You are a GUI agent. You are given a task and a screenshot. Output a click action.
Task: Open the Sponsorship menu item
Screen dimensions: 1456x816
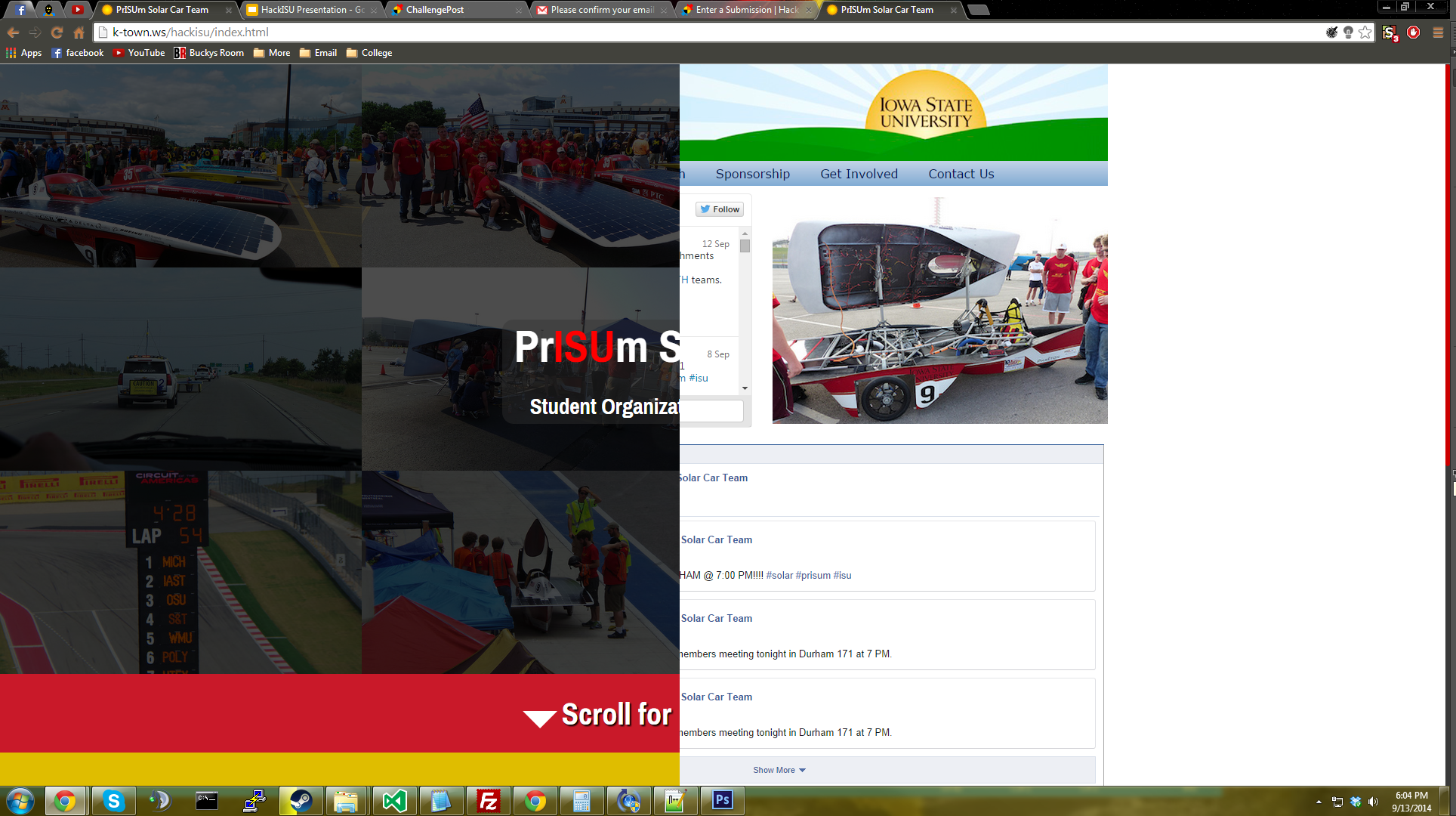[x=753, y=174]
